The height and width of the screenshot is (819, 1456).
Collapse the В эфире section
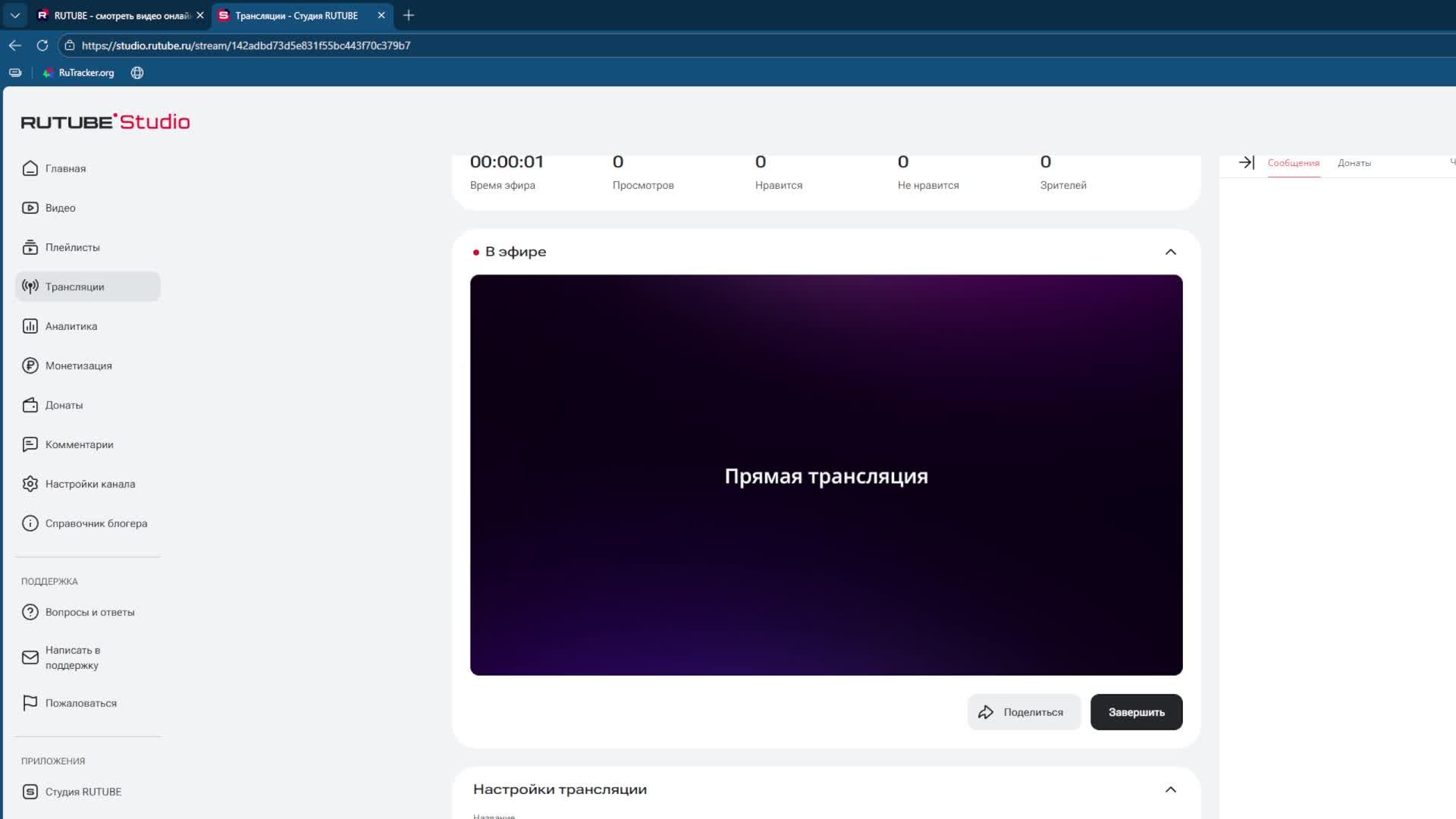point(1170,252)
